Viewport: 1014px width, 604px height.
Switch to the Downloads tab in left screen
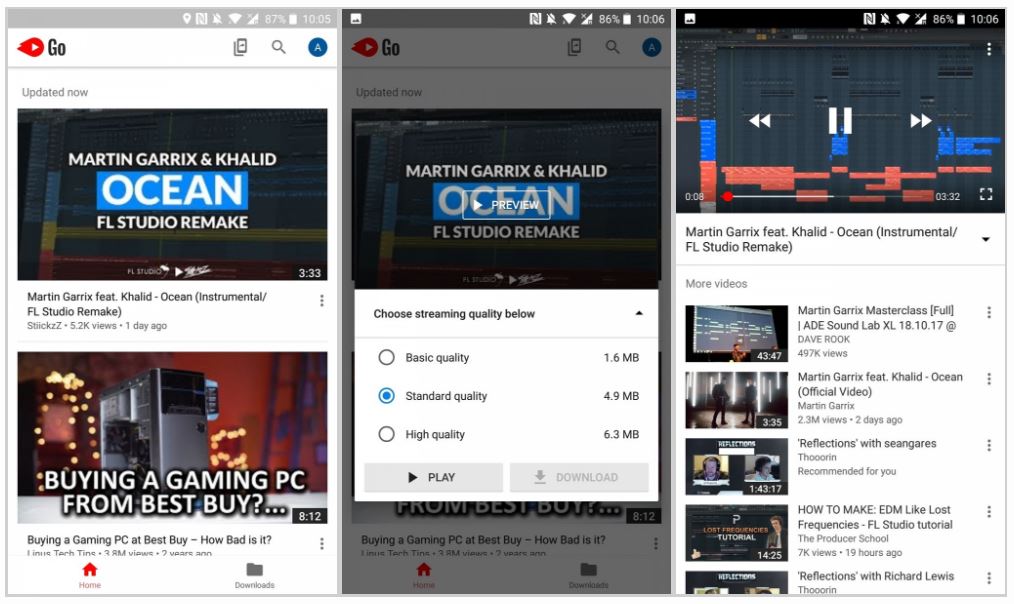click(x=254, y=575)
